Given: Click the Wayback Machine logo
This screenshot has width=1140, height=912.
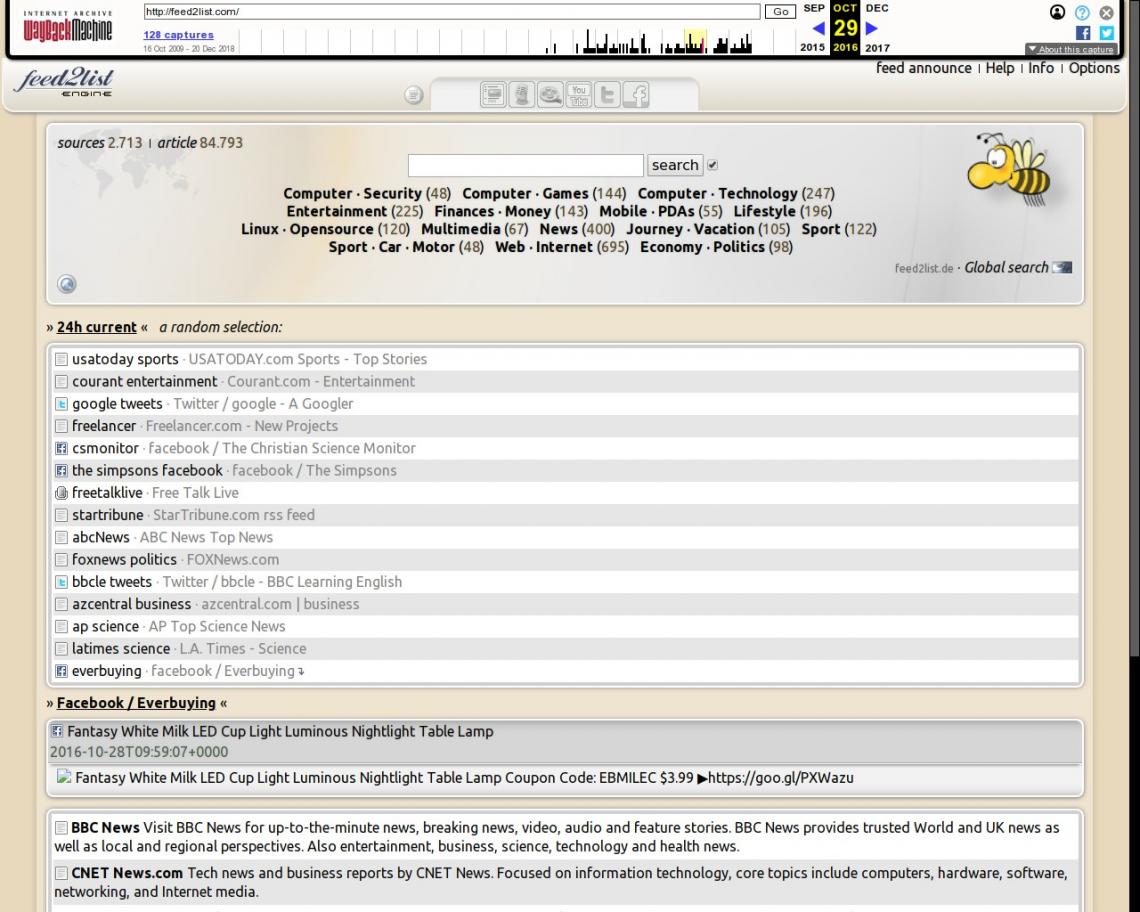Looking at the screenshot, I should click(68, 27).
